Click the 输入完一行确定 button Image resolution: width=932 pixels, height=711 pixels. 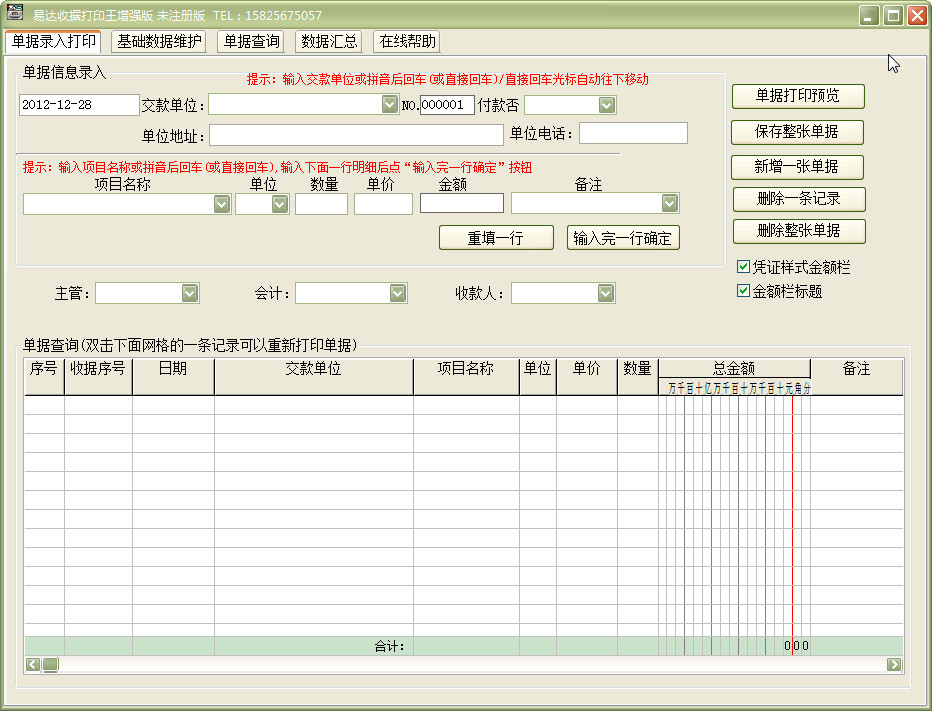tap(623, 238)
